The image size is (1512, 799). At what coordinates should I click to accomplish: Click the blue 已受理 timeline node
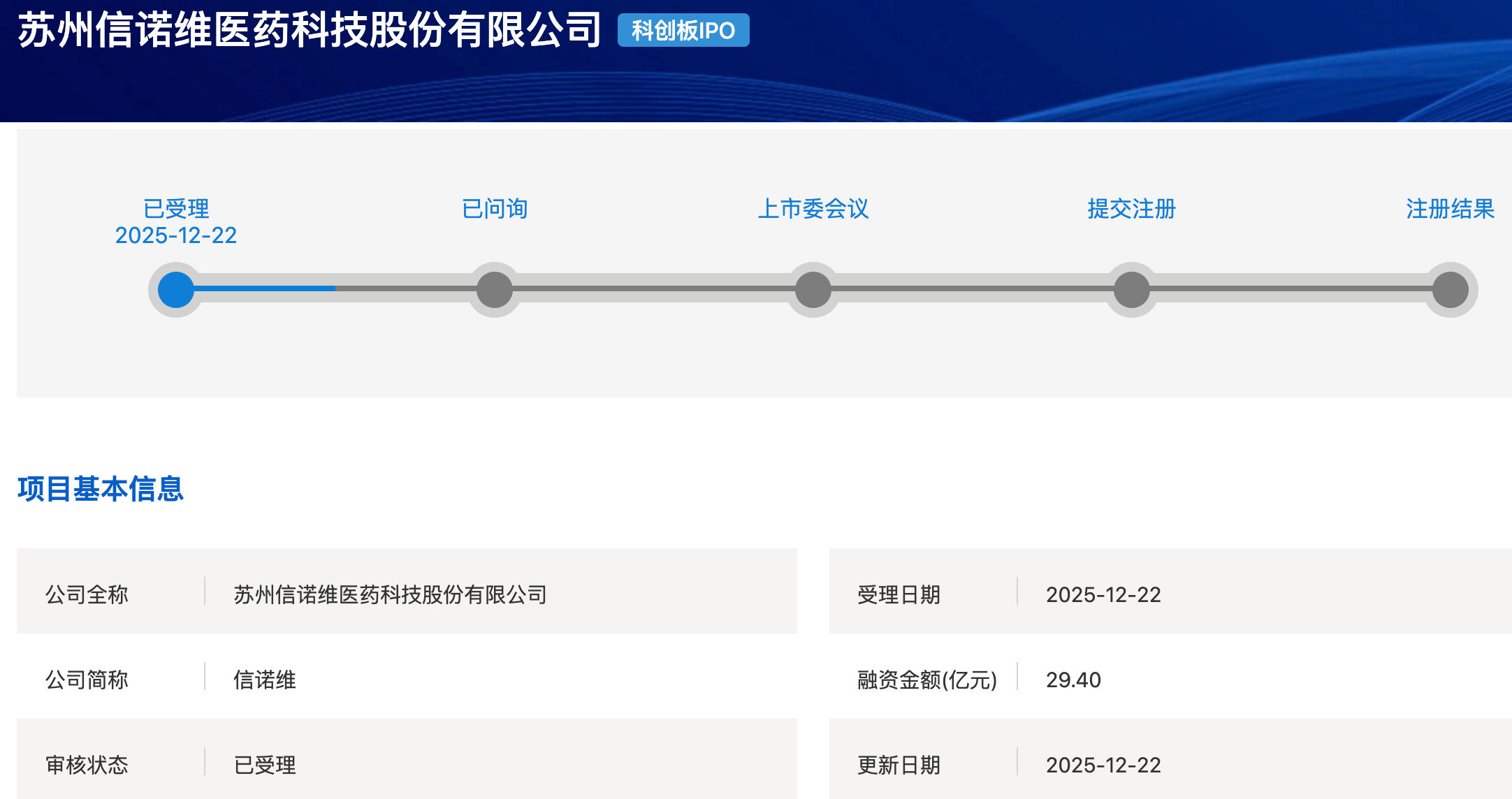tap(176, 290)
